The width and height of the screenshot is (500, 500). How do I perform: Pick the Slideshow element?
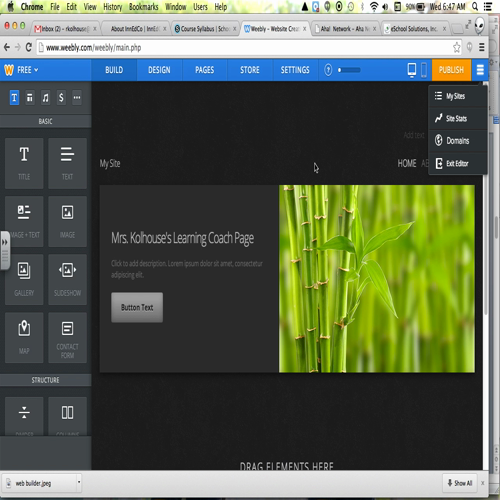click(67, 279)
